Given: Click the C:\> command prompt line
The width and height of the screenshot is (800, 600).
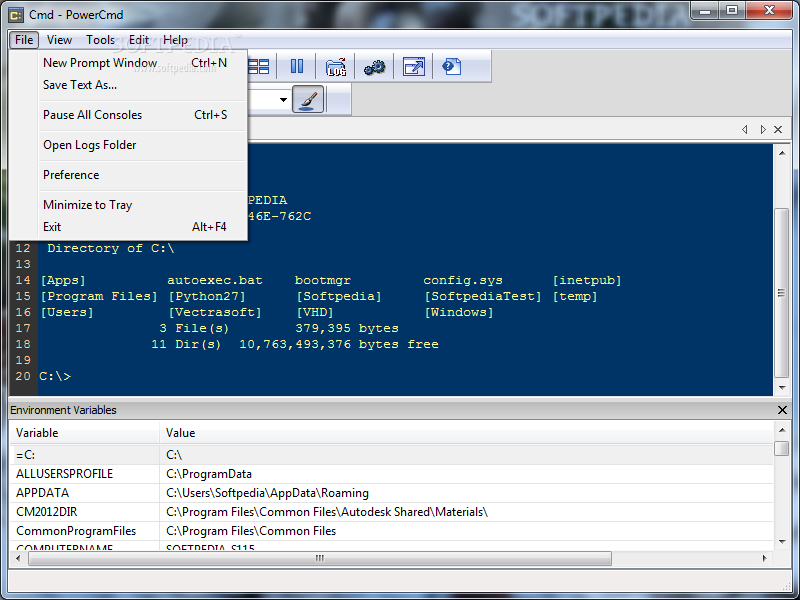Looking at the screenshot, I should [x=55, y=377].
